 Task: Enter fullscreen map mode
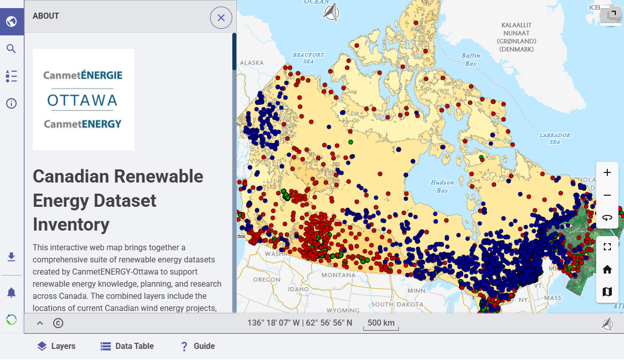point(607,247)
